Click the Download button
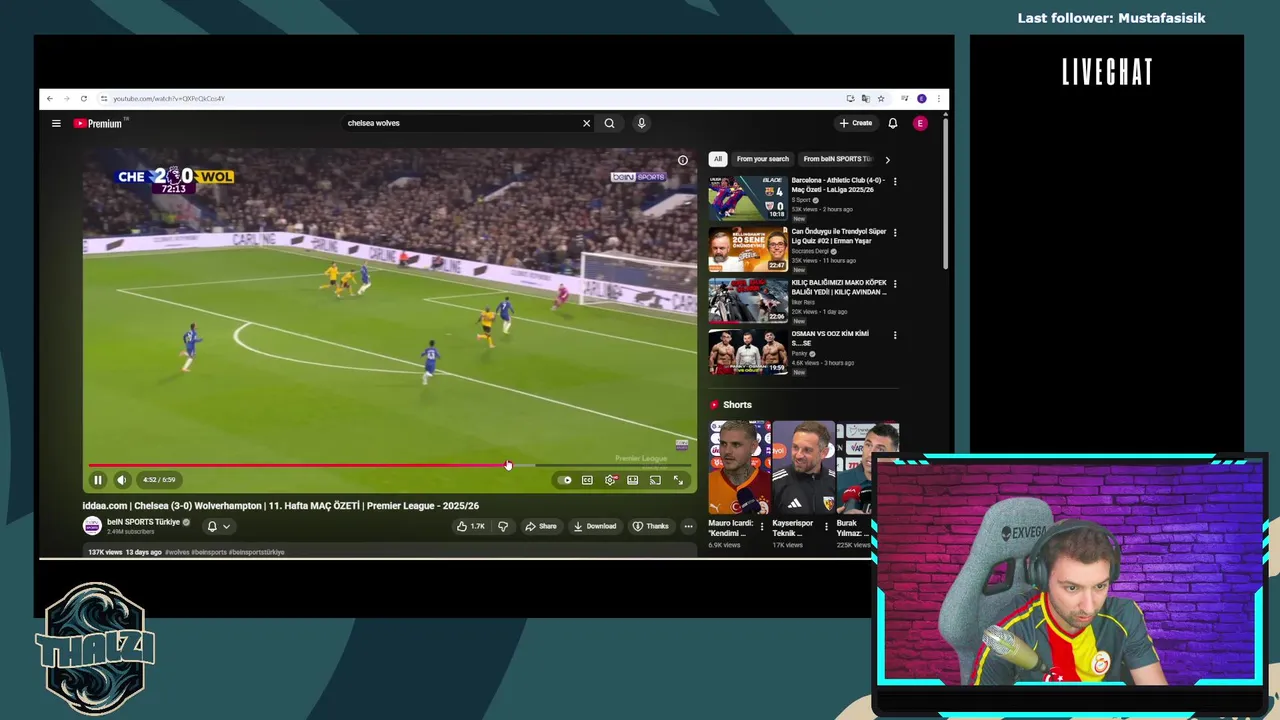 click(x=594, y=526)
